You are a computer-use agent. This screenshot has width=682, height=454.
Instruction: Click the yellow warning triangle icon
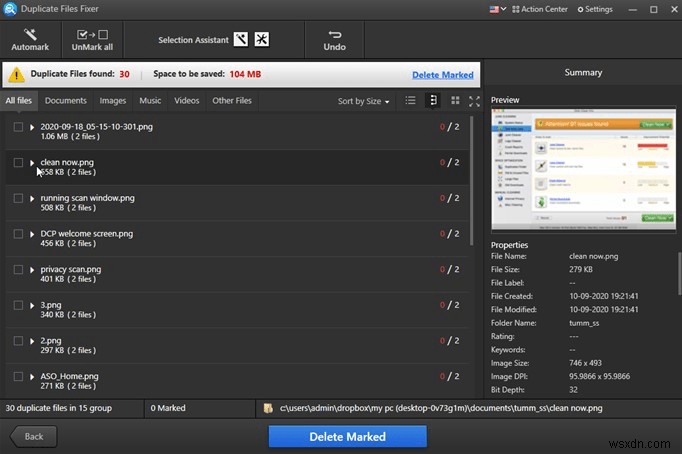click(16, 74)
